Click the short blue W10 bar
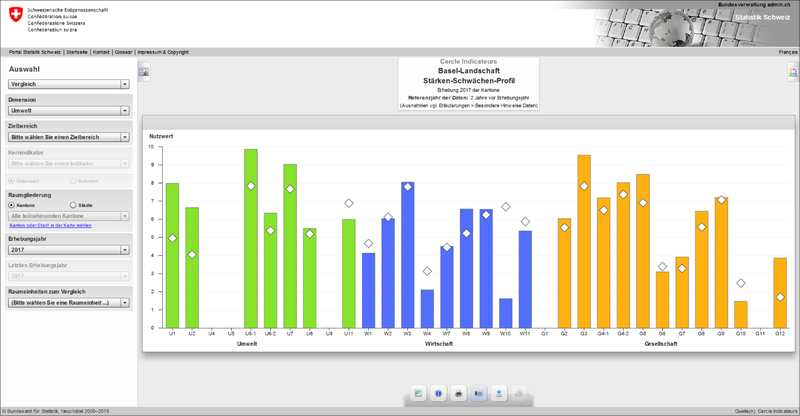The image size is (800, 416). [506, 313]
